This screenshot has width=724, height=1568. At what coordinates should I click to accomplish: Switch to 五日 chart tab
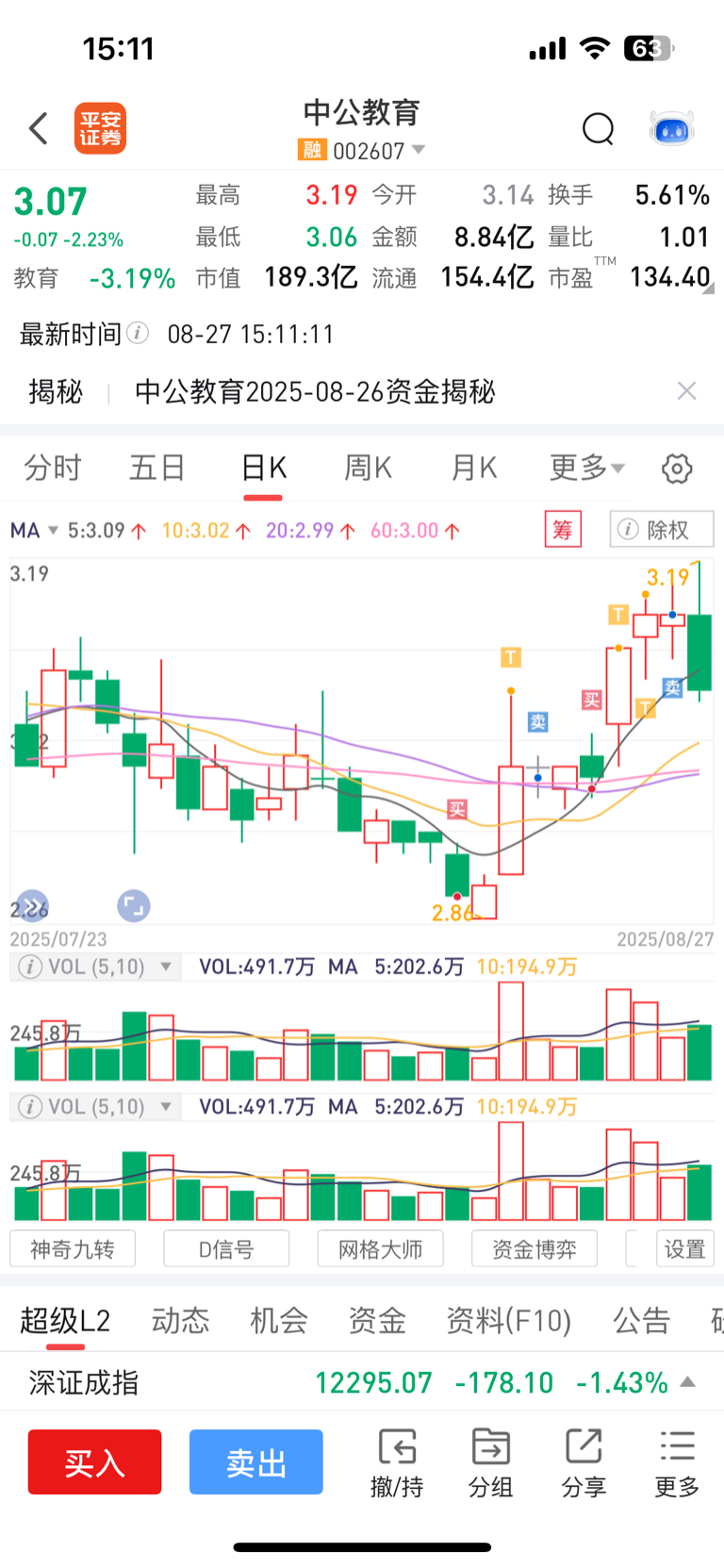pos(157,468)
